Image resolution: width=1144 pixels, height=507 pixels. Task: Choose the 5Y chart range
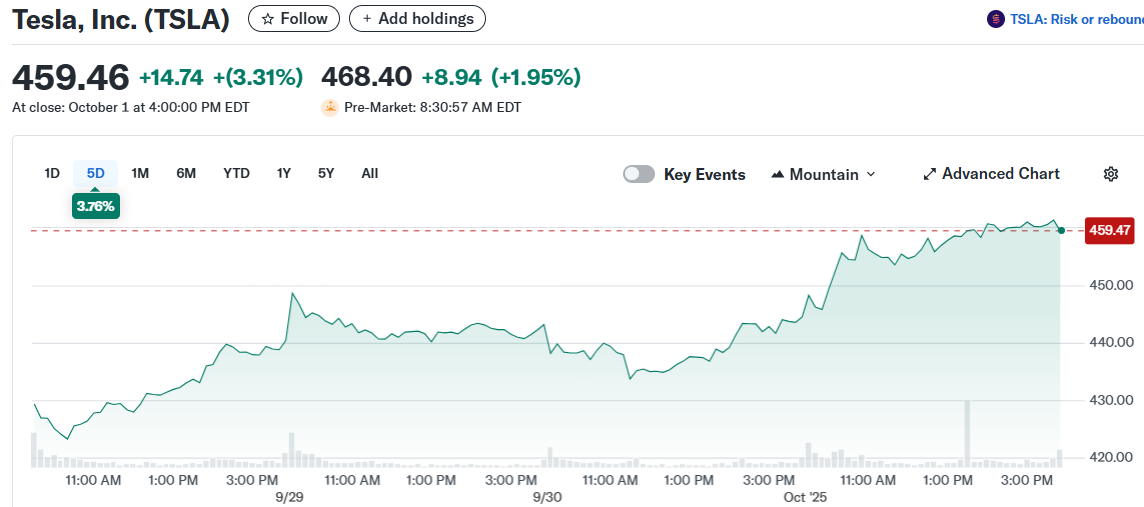326,173
